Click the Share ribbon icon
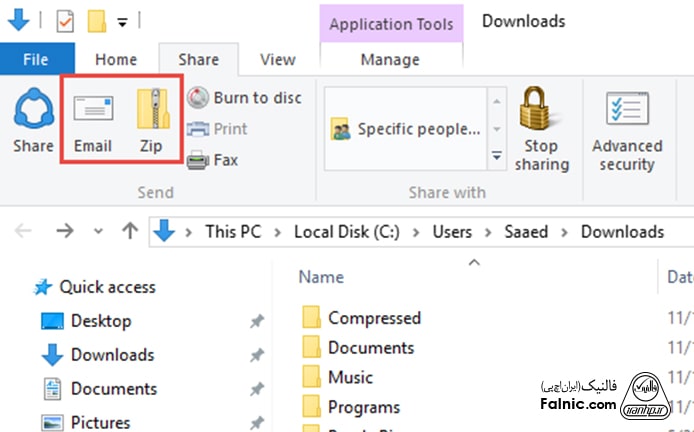The height and width of the screenshot is (432, 694). [x=33, y=121]
